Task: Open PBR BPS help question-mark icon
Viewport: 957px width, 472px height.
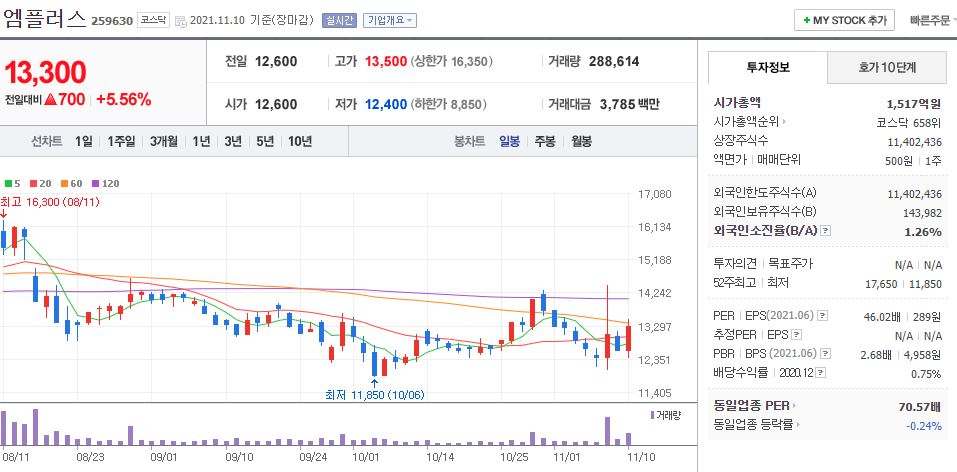Action: point(826,354)
